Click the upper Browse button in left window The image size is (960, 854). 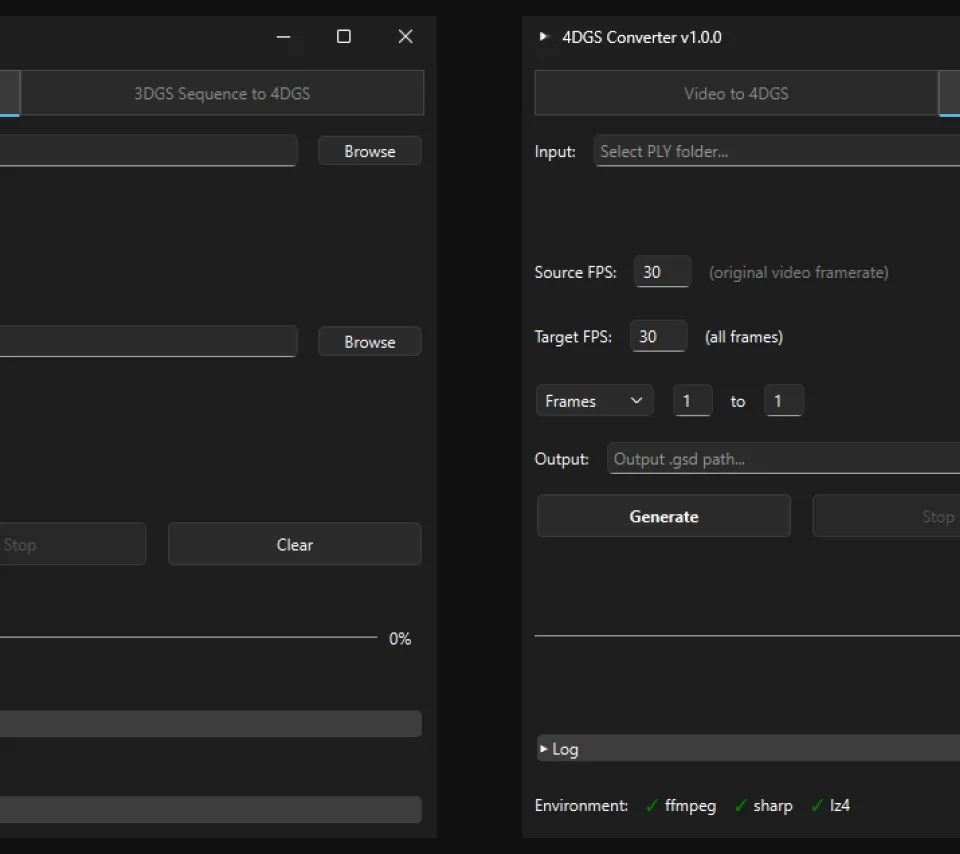(370, 151)
